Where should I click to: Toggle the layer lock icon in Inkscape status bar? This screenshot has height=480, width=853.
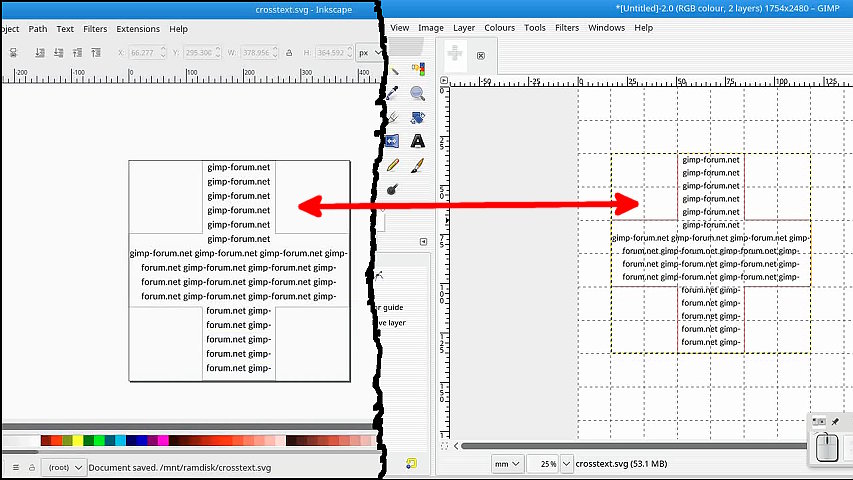pos(32,467)
